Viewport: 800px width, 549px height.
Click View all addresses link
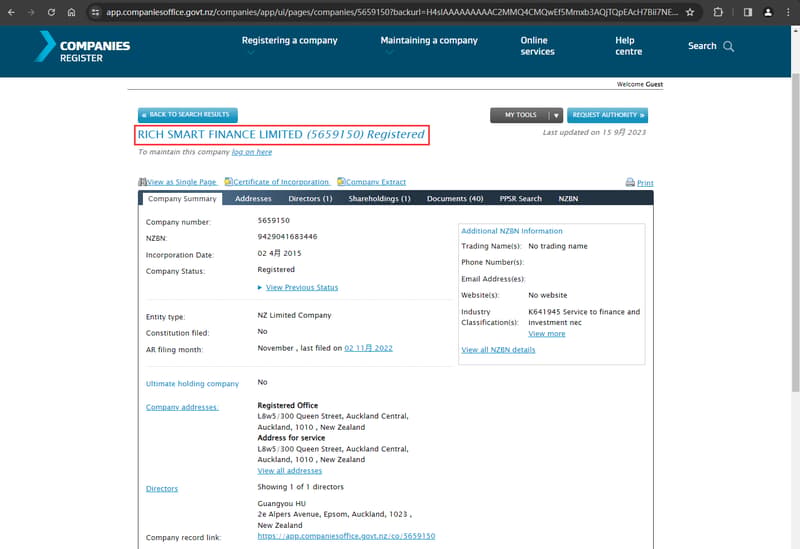(289, 470)
